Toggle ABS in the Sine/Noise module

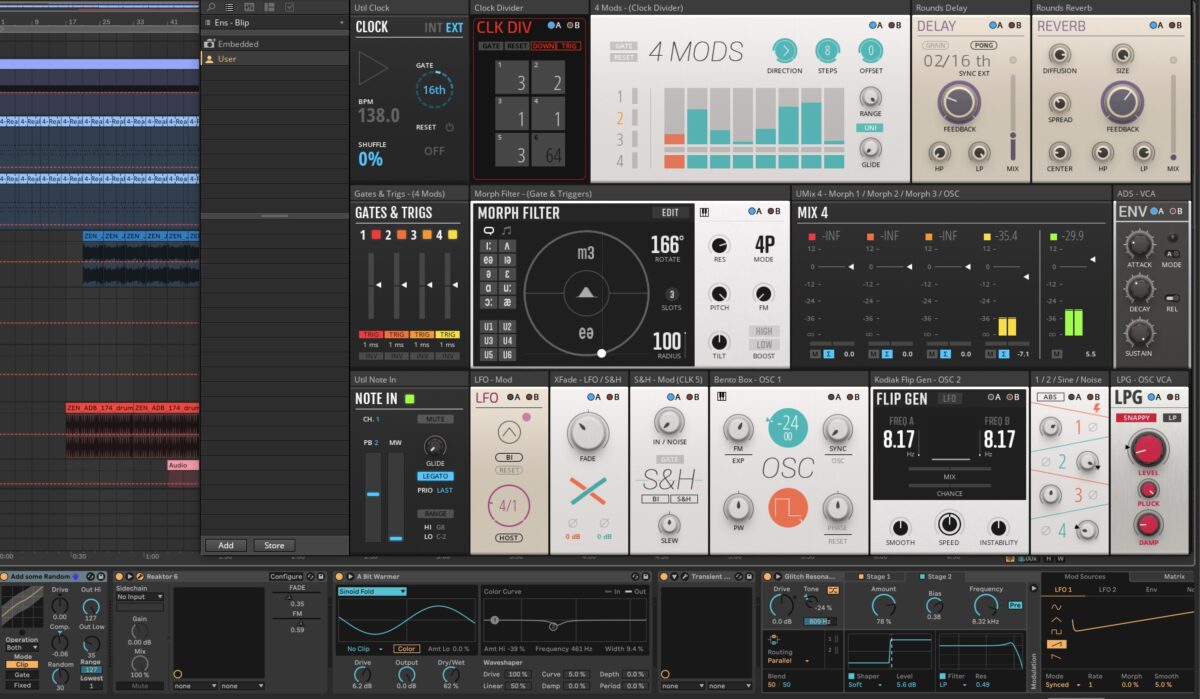coord(1049,396)
